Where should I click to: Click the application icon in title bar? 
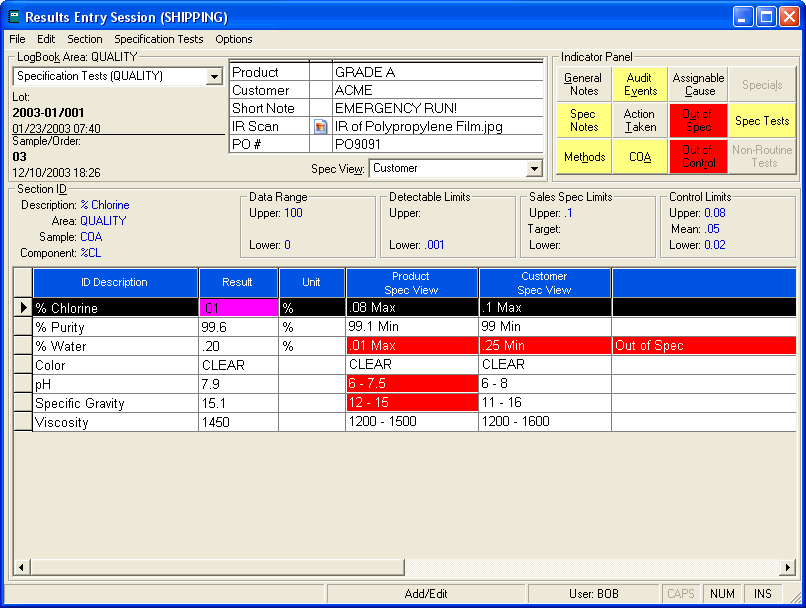(x=14, y=17)
